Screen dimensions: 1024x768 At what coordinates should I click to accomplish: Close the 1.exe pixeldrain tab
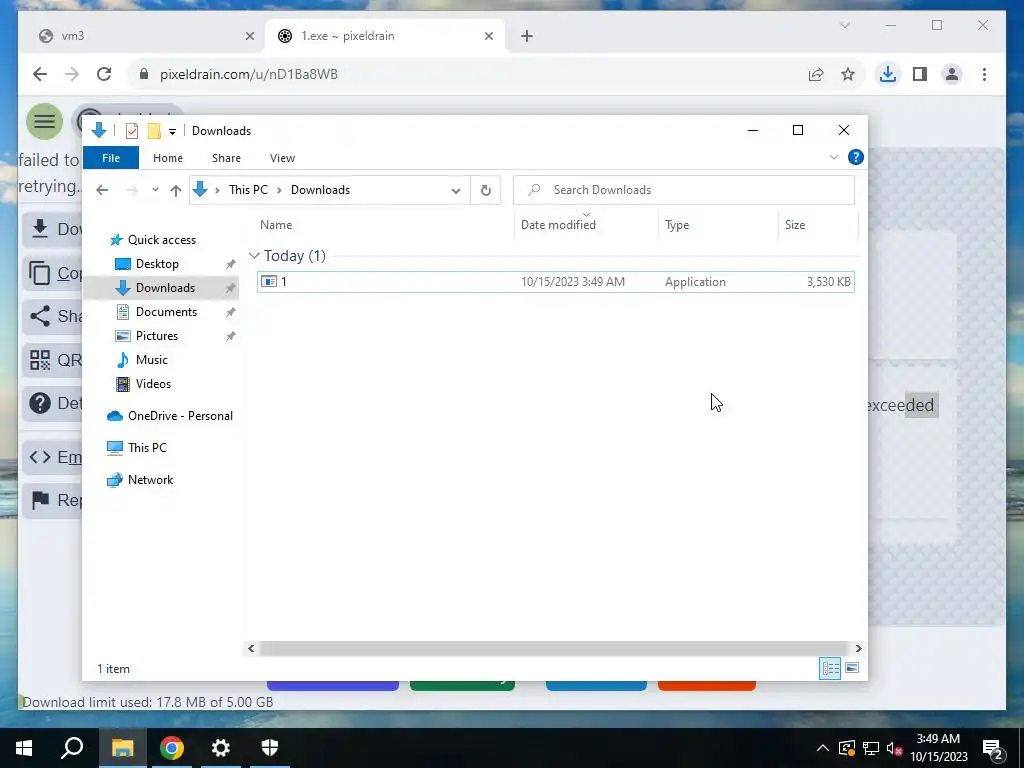tap(488, 36)
